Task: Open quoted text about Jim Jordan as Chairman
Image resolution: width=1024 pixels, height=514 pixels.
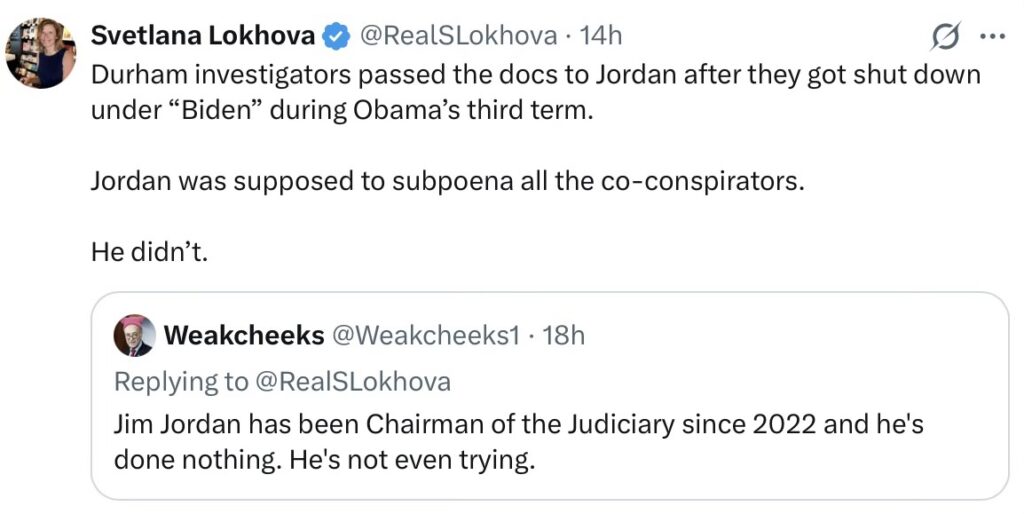Action: point(518,425)
